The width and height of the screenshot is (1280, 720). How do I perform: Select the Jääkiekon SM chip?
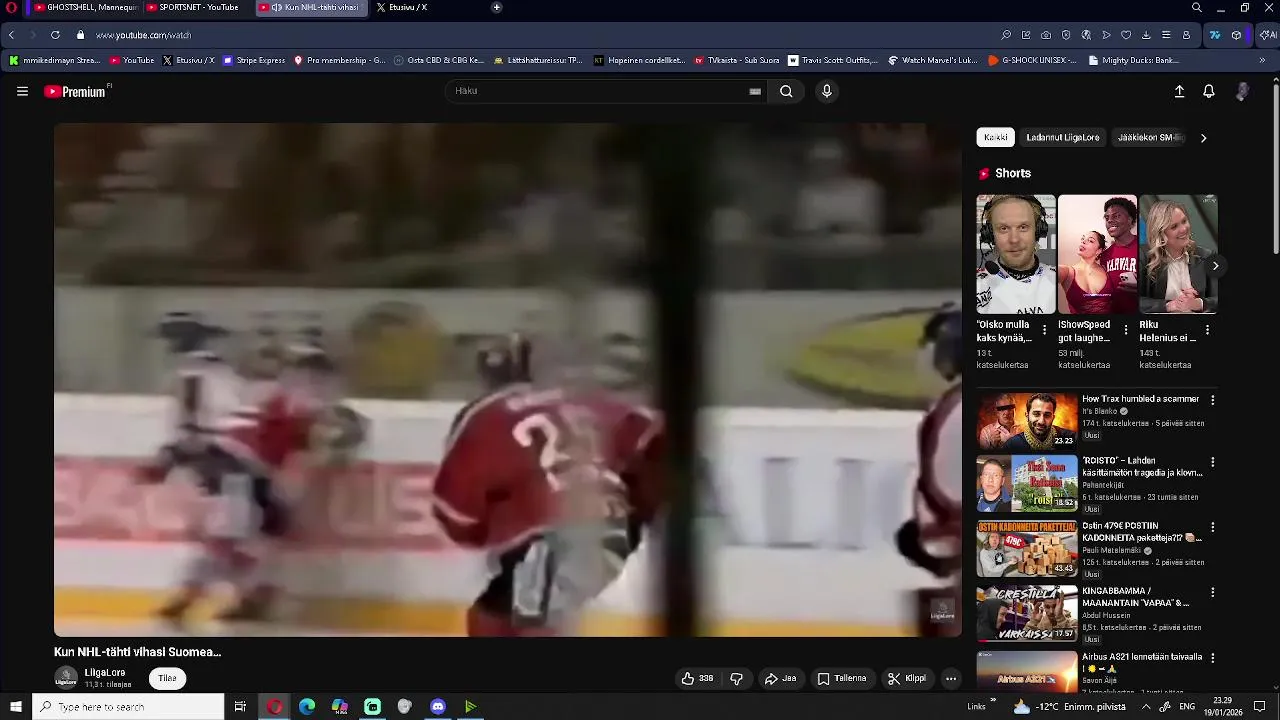[x=1150, y=137]
